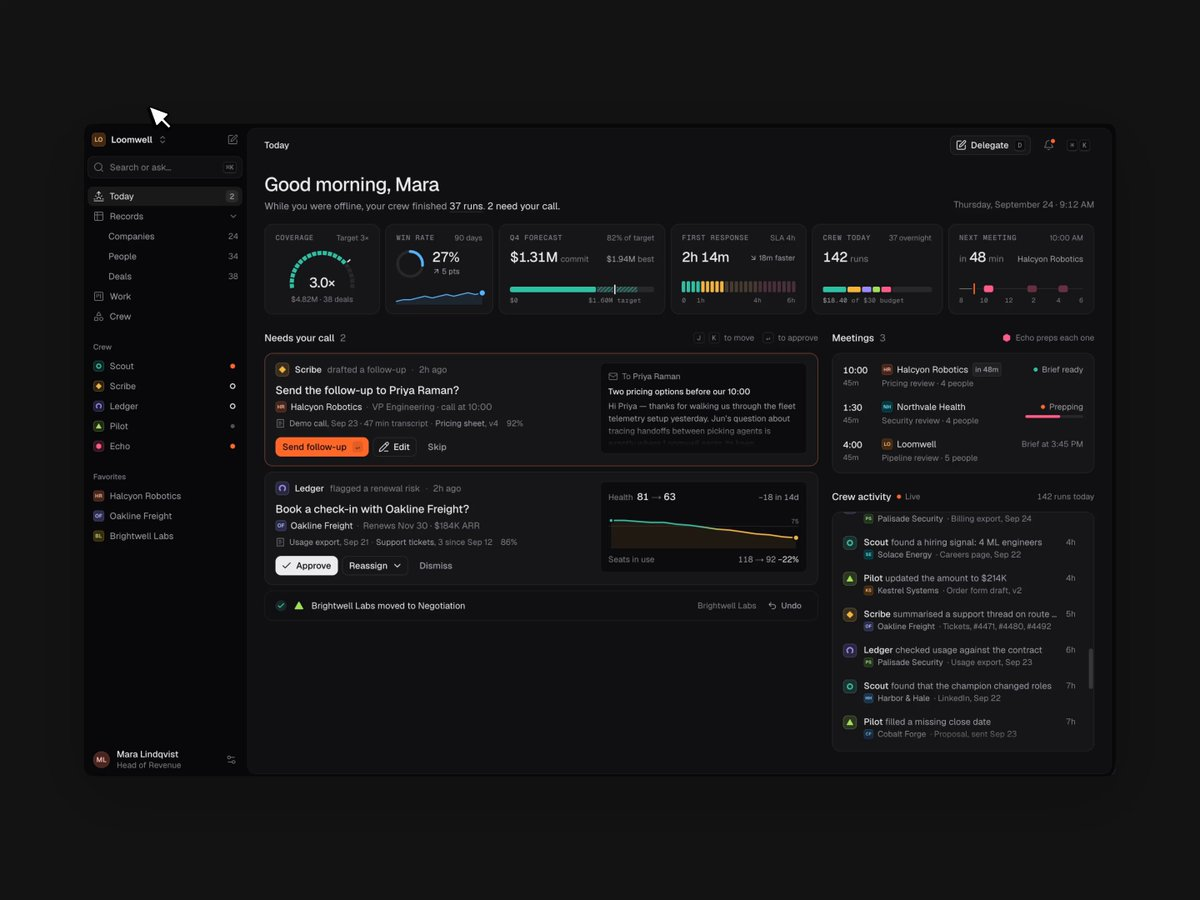
Task: Click Scout icon in champion changed roles row
Action: (x=850, y=686)
